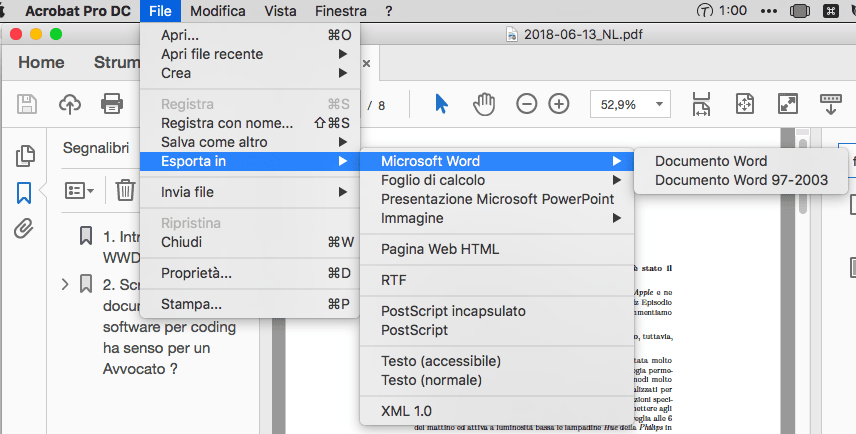Choose Documento Word 97-2003

[741, 180]
